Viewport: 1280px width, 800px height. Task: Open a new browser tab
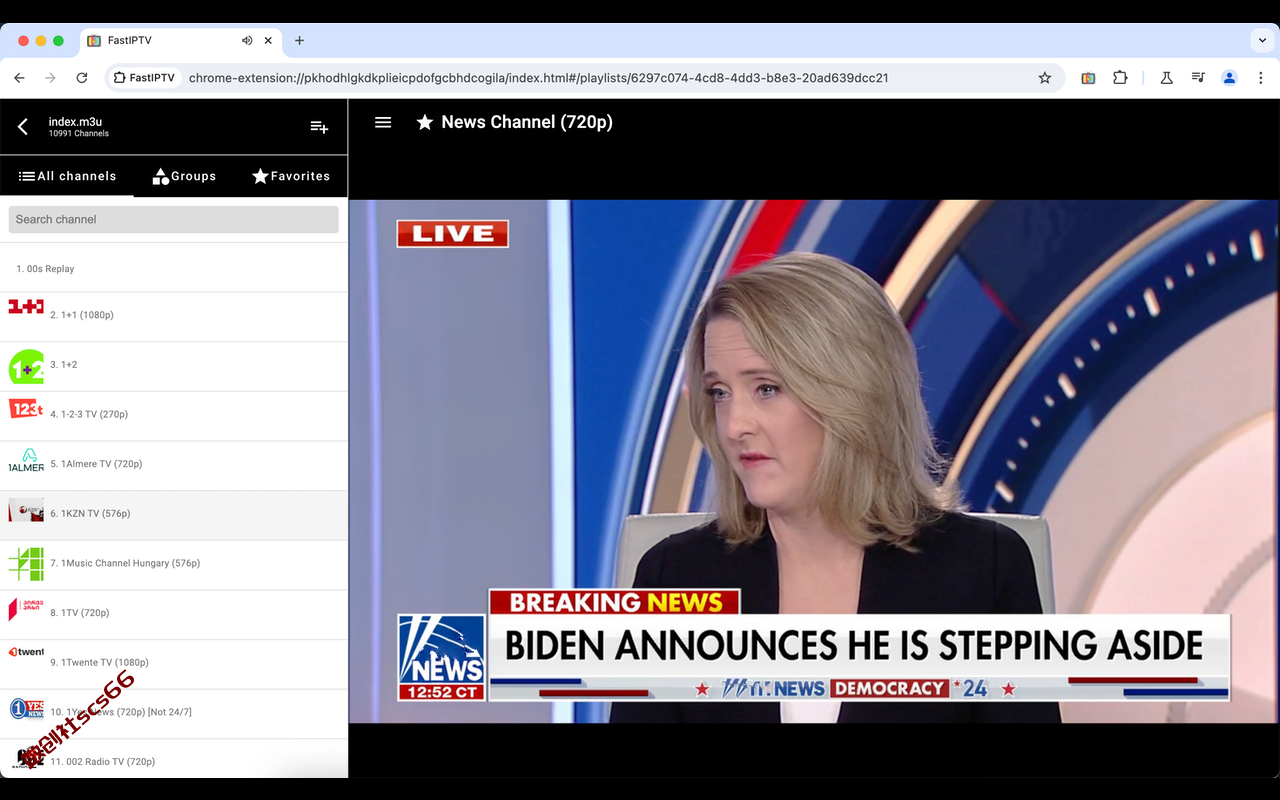click(299, 41)
